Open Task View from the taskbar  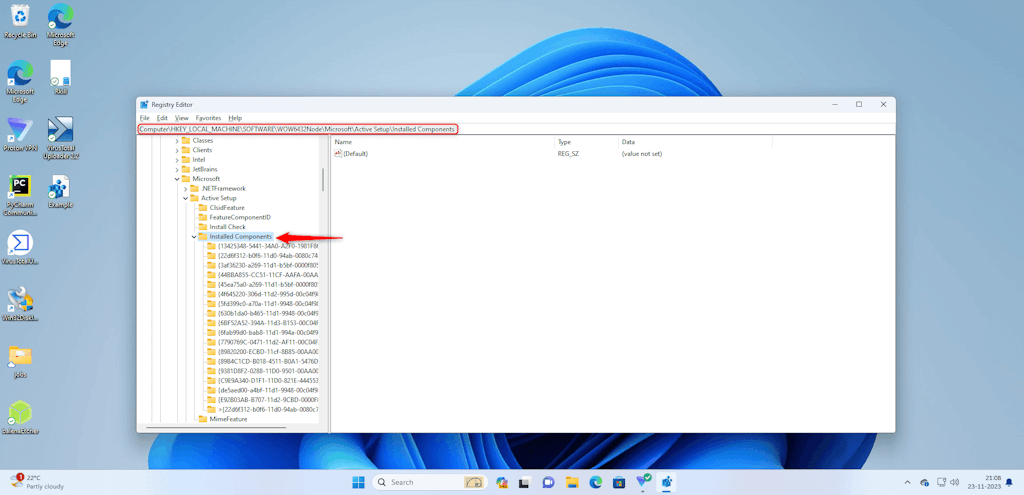(524, 483)
